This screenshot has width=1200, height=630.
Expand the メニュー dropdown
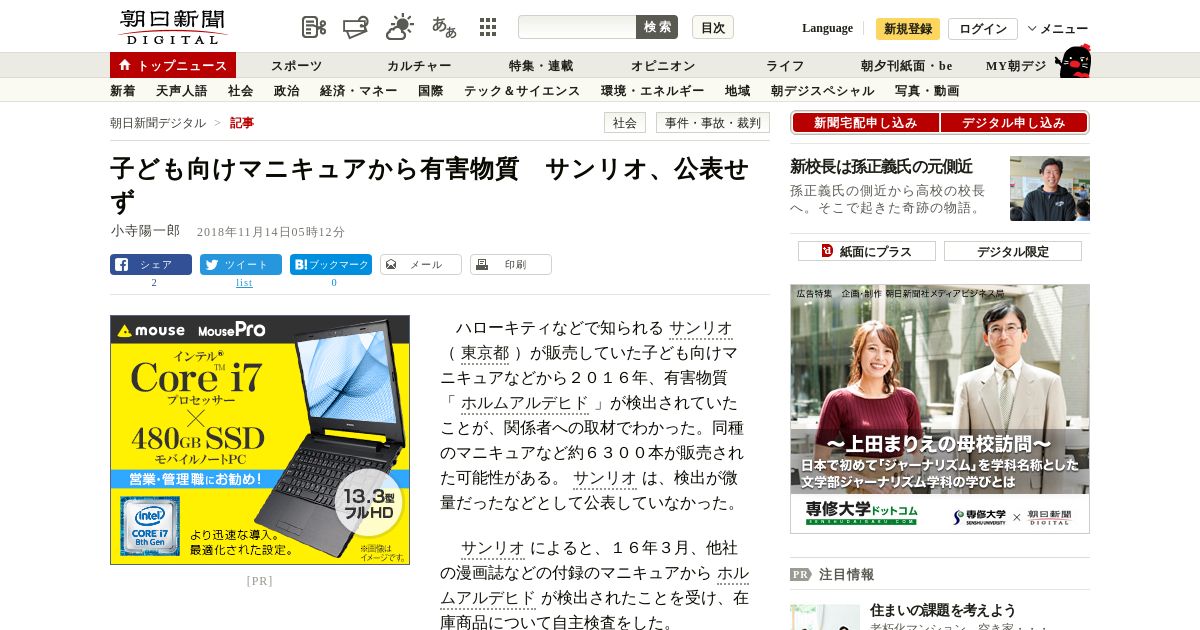point(1058,28)
